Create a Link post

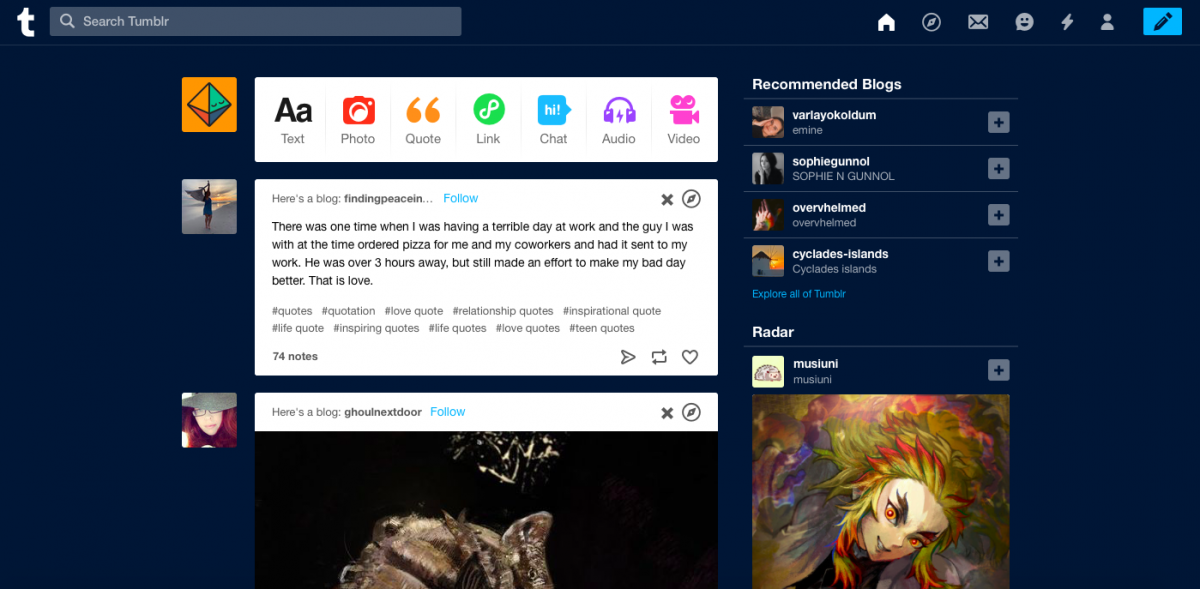pyautogui.click(x=488, y=119)
